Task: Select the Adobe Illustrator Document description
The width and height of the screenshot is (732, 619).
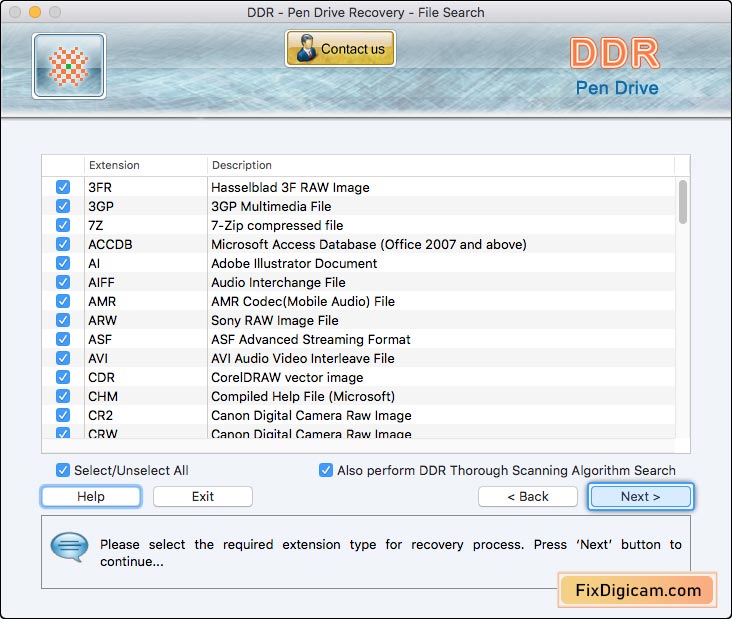Action: [294, 263]
